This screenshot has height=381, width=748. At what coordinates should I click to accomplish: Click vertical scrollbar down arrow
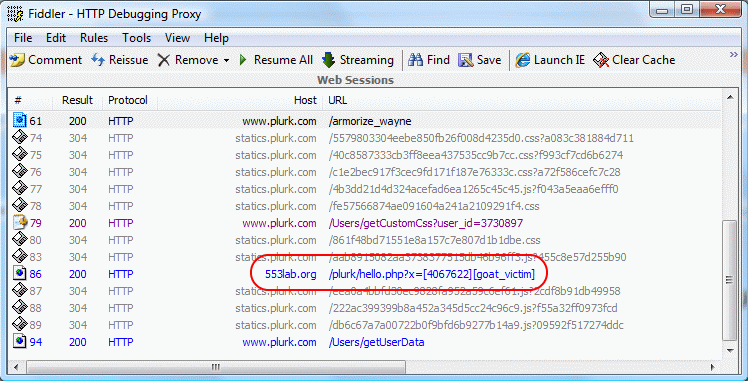click(730, 351)
